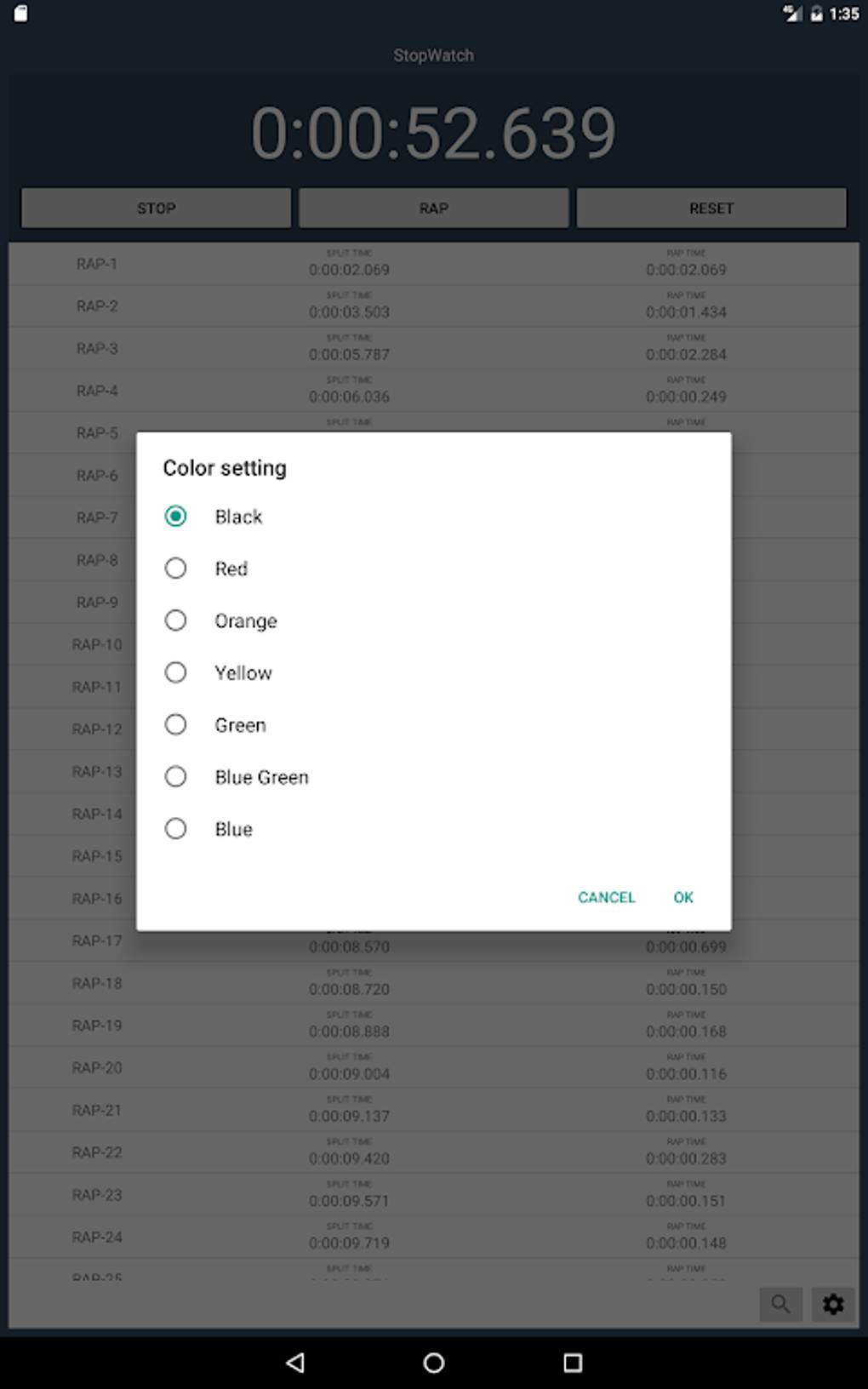Select Orange radio button

(176, 620)
